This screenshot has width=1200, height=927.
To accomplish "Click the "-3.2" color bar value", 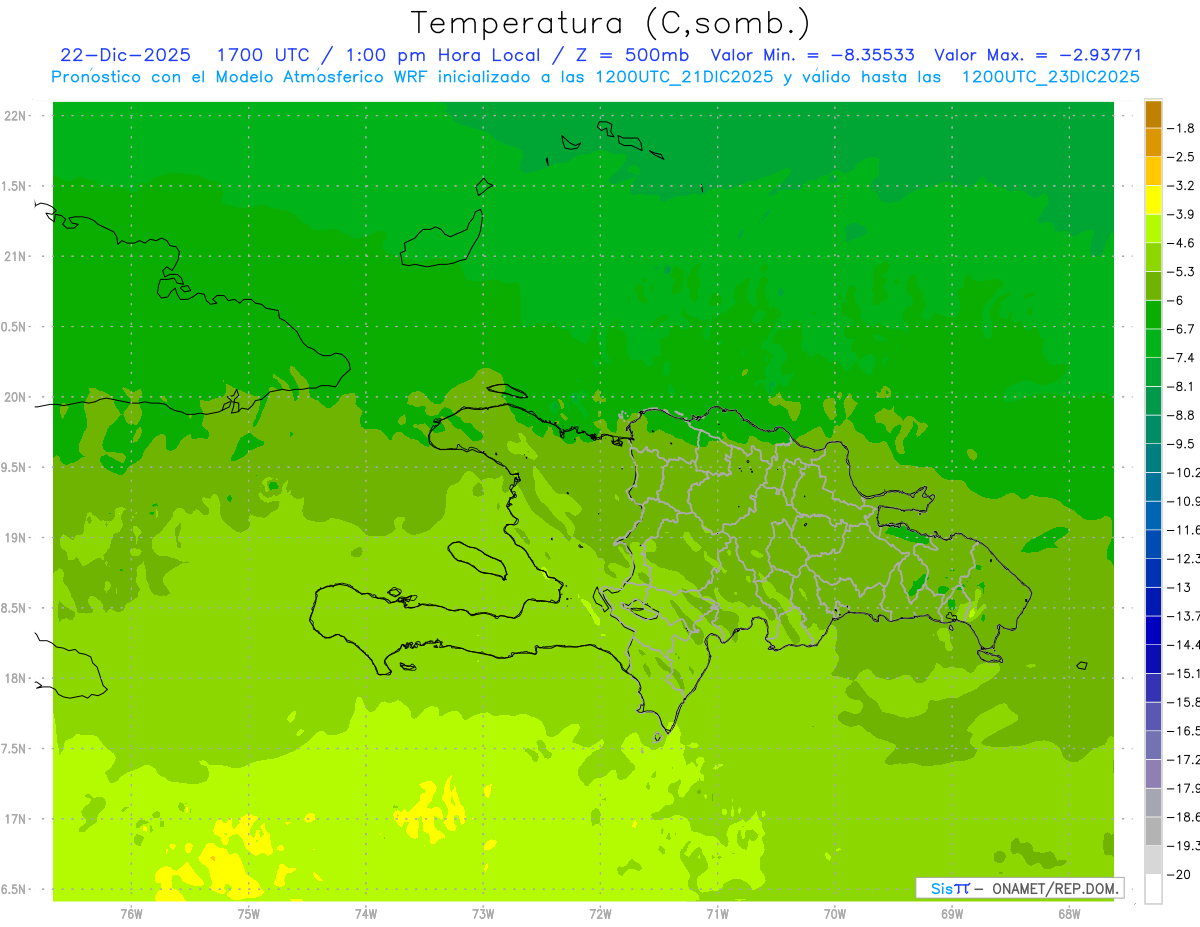I will [1181, 186].
